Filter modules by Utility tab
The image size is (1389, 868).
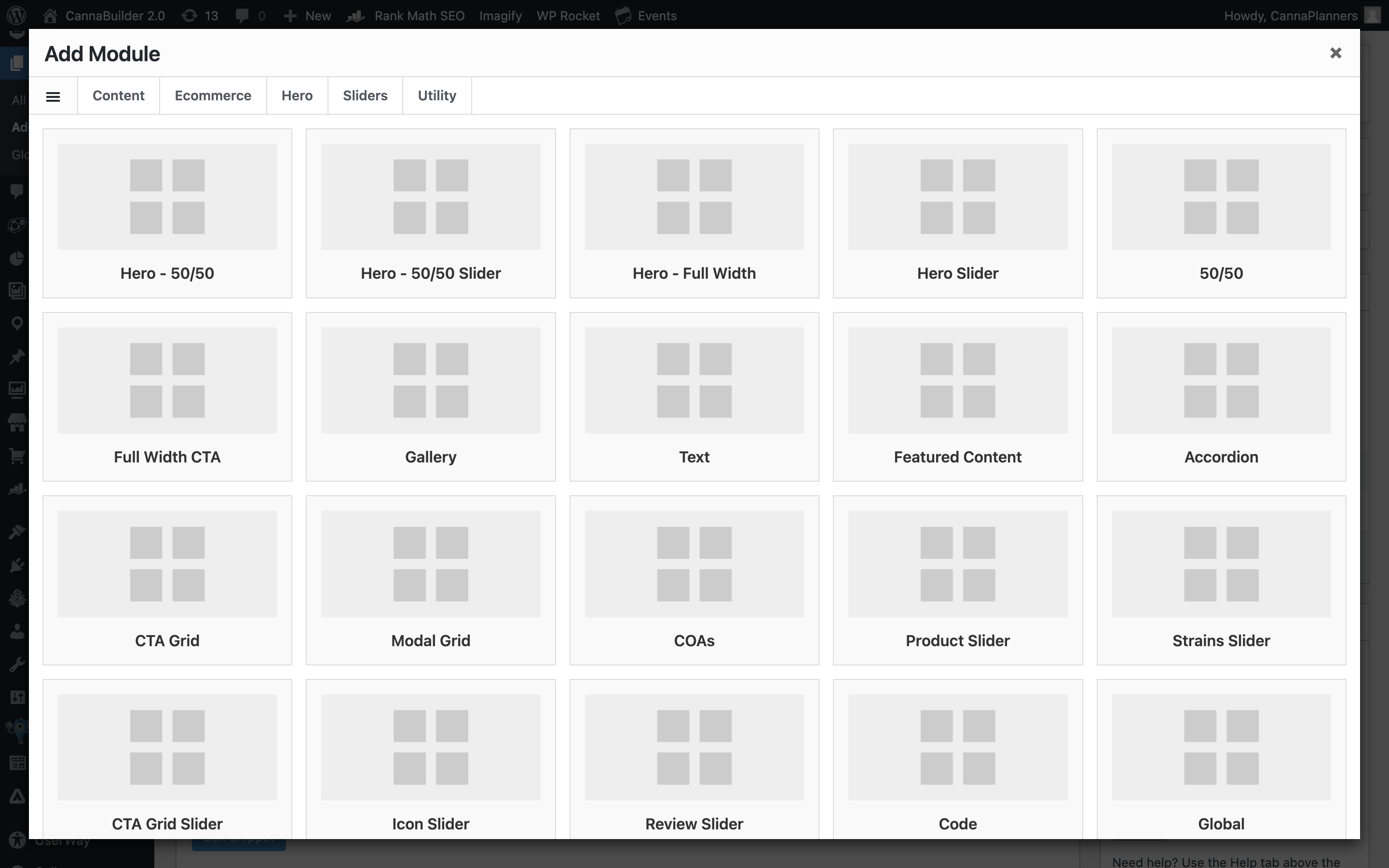tap(436, 96)
